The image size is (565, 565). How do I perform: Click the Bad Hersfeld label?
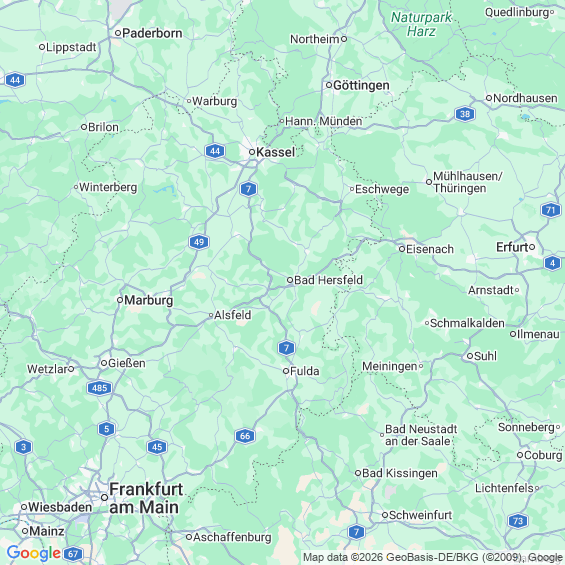coord(328,280)
